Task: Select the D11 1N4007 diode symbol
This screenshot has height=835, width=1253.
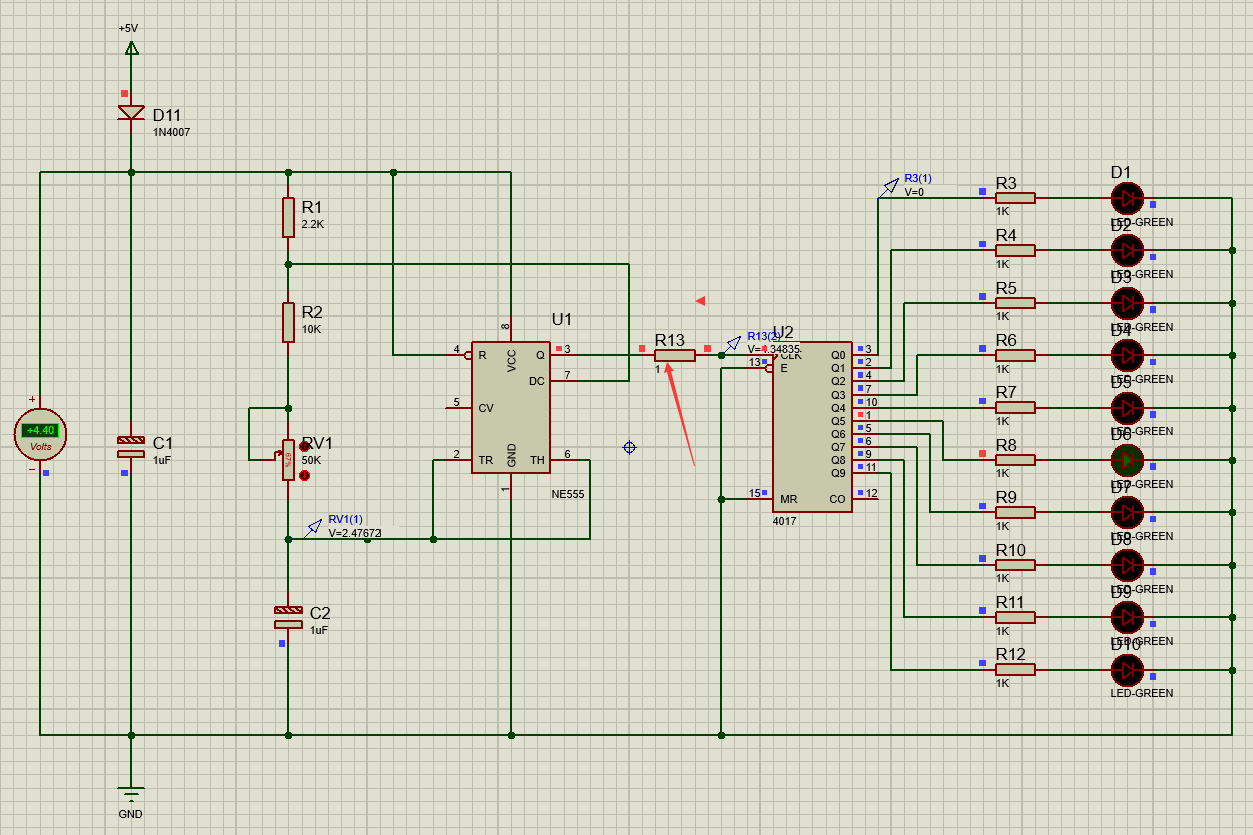Action: coord(131,112)
